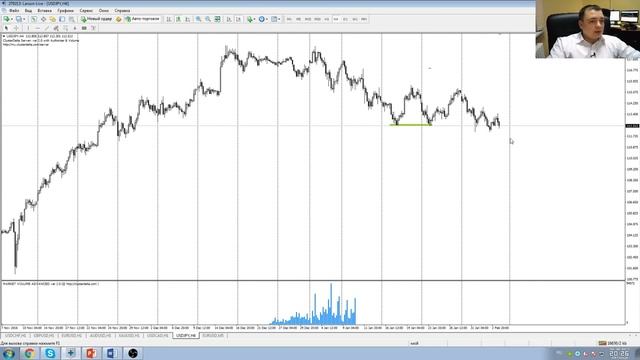Switch to the USDCHF,H1 chart tab
Viewport: 640px width, 360px height.
tap(16, 336)
